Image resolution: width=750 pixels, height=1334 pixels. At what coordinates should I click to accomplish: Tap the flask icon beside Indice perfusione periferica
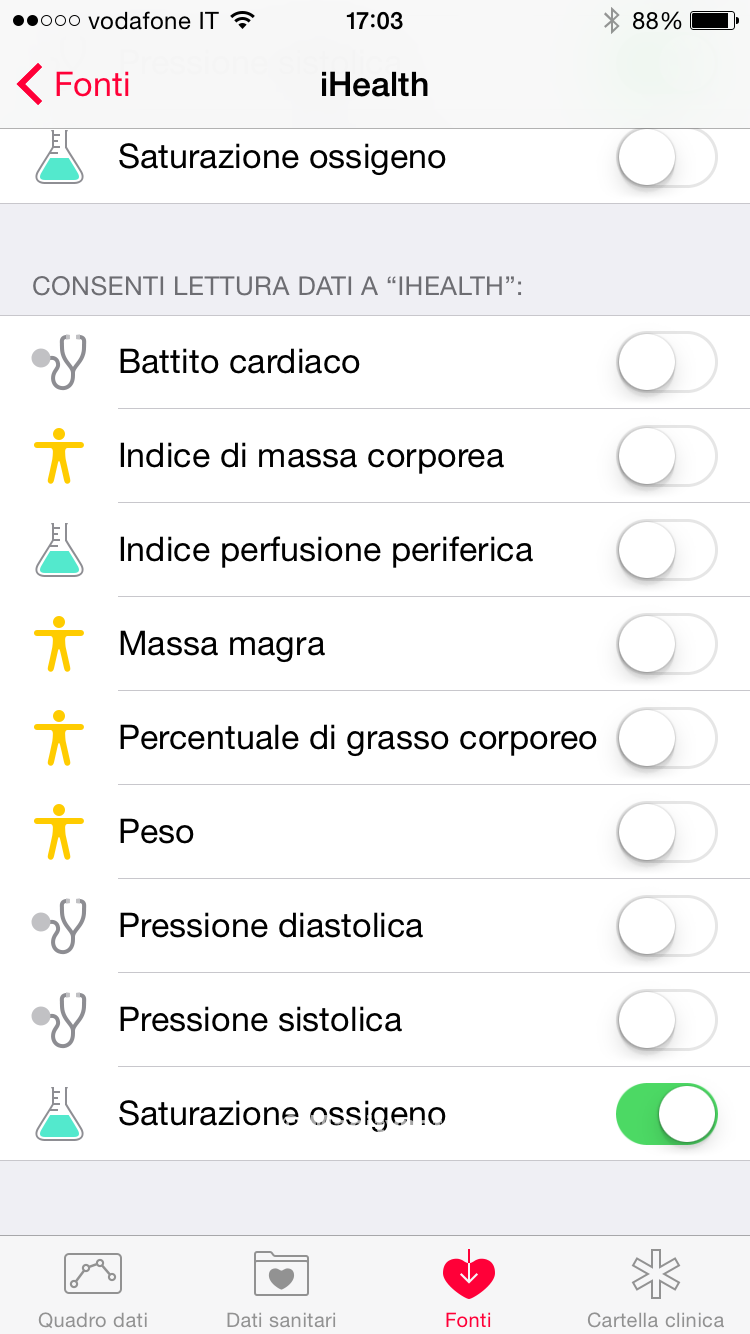click(x=60, y=550)
